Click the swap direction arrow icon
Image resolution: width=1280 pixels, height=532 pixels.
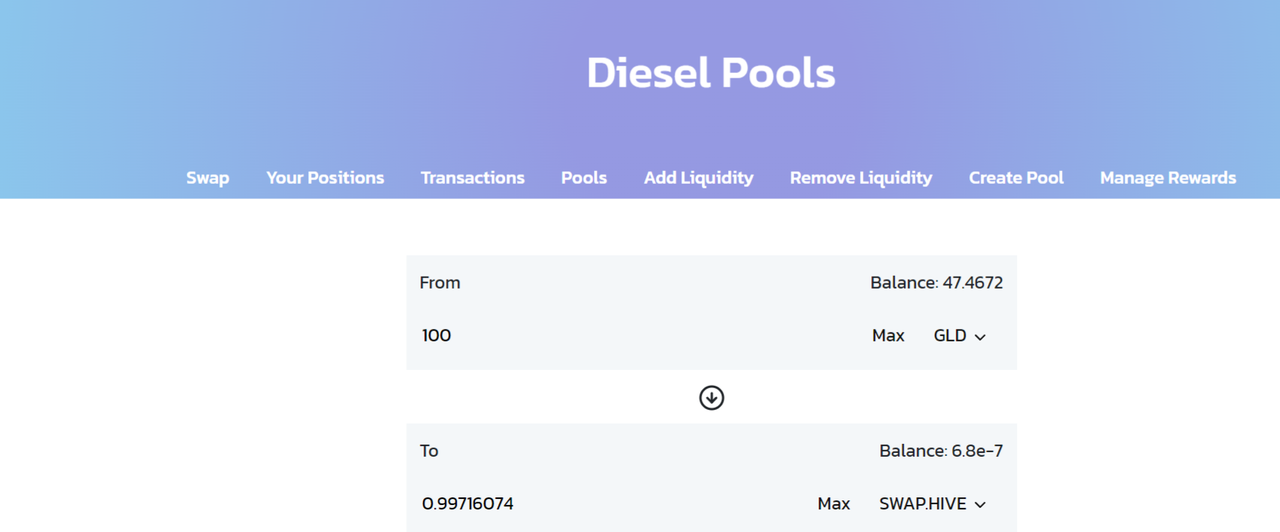tap(711, 398)
